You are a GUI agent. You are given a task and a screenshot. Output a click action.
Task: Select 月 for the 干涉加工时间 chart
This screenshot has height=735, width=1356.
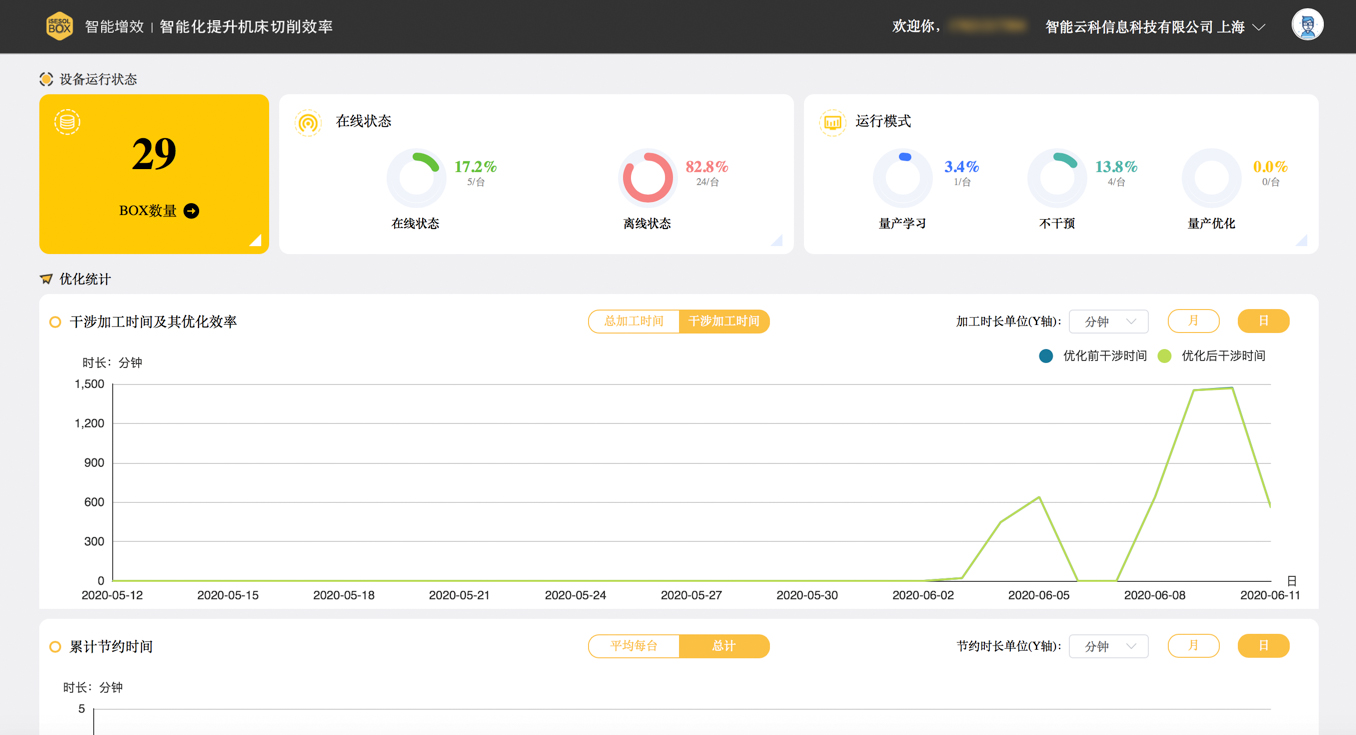pos(1193,321)
